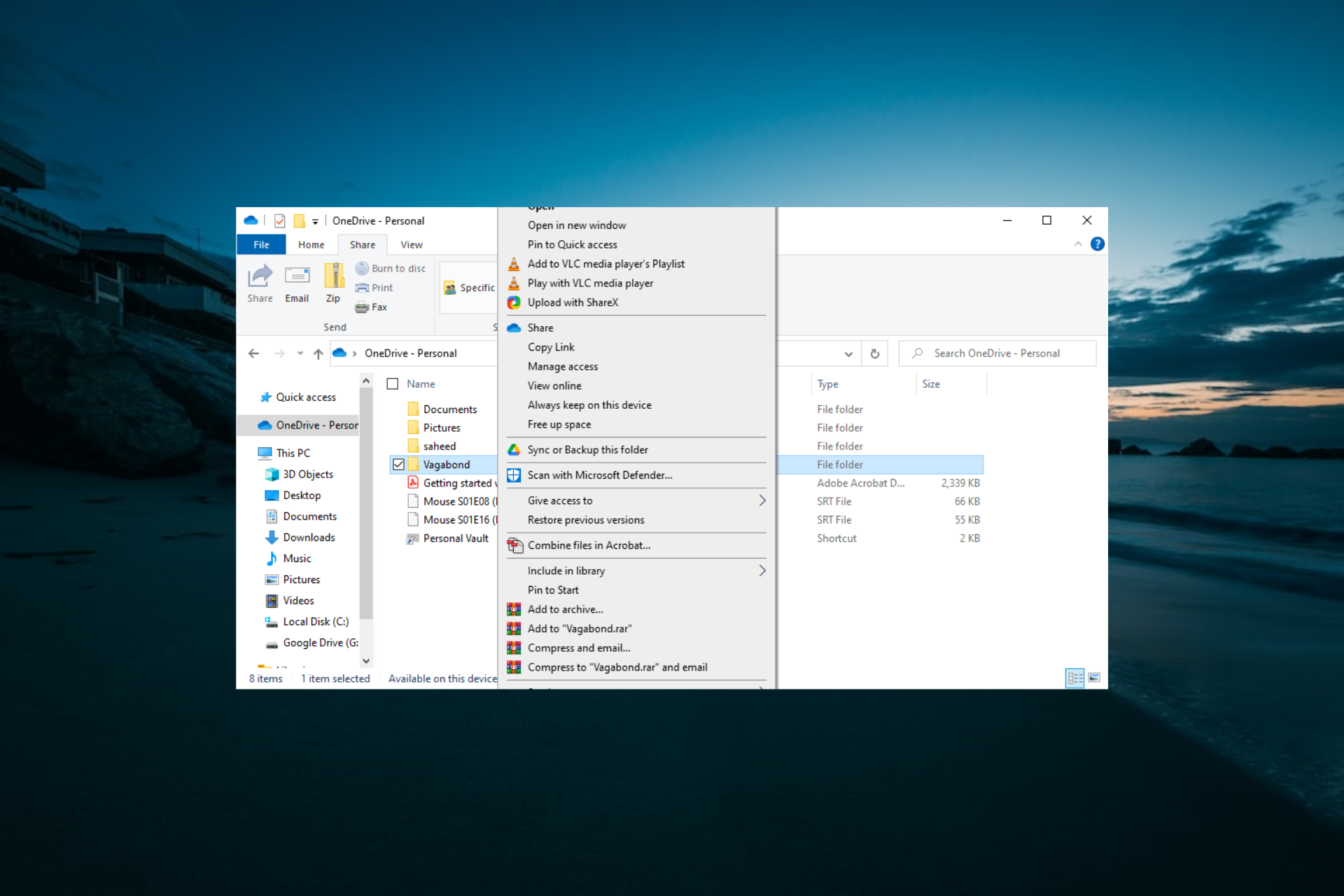This screenshot has width=1344, height=896.
Task: Select Upload with ShareX
Action: point(573,302)
